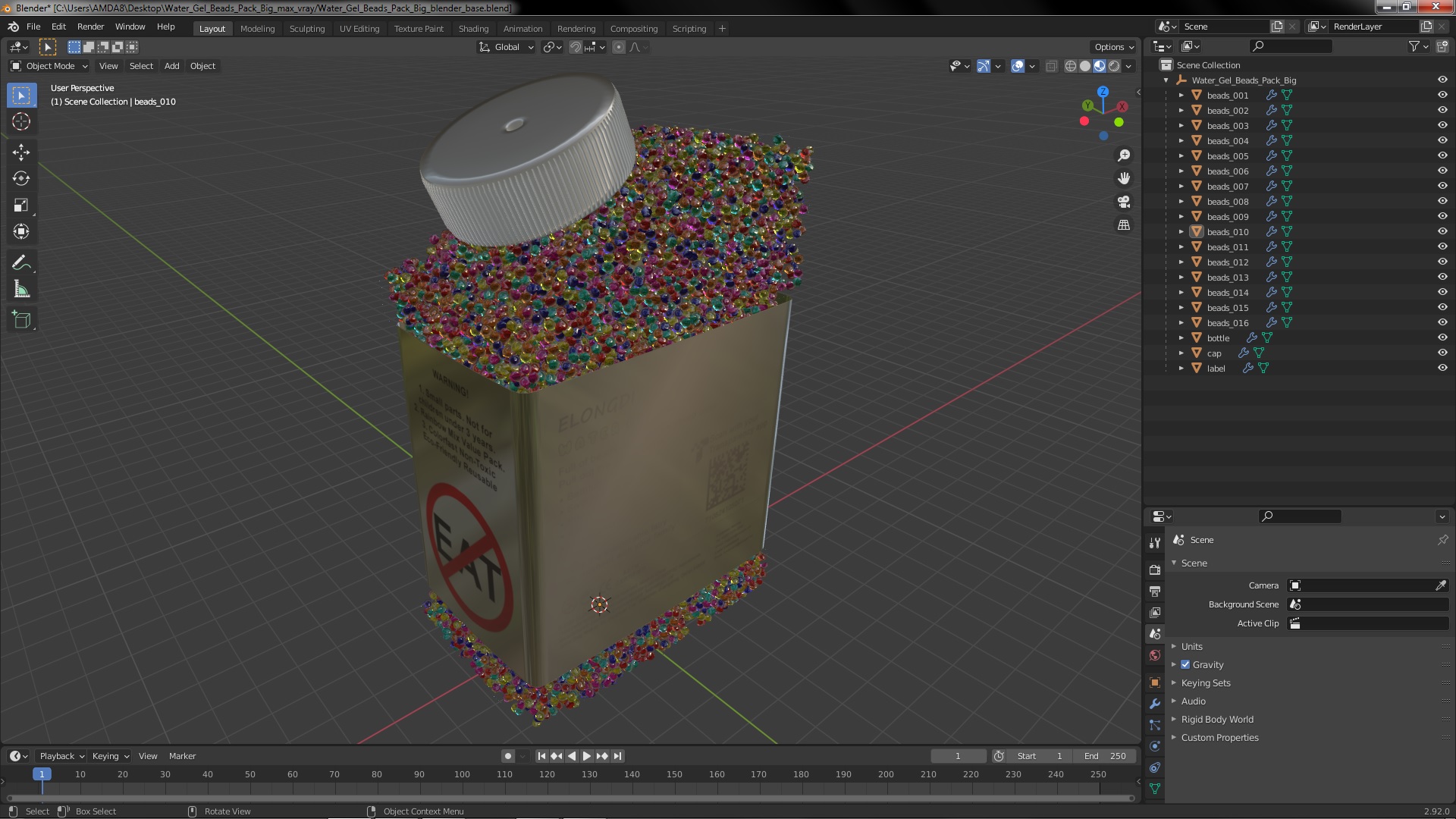
Task: Click the End frame field
Action: tap(1105, 756)
